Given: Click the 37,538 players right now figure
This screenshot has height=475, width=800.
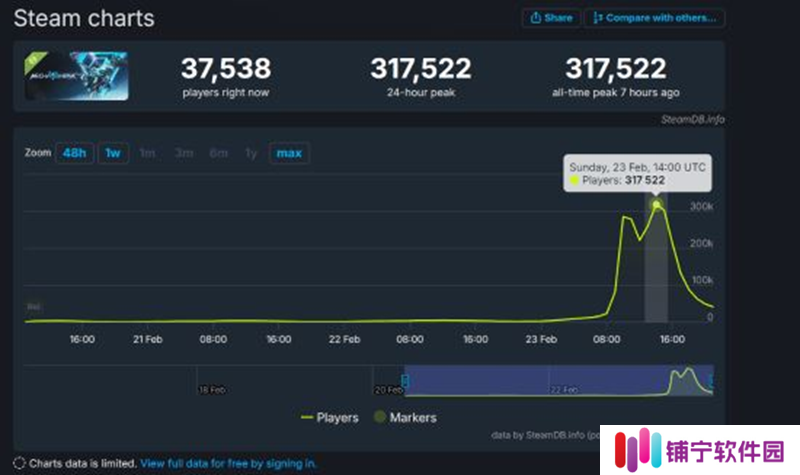Looking at the screenshot, I should click(x=226, y=68).
